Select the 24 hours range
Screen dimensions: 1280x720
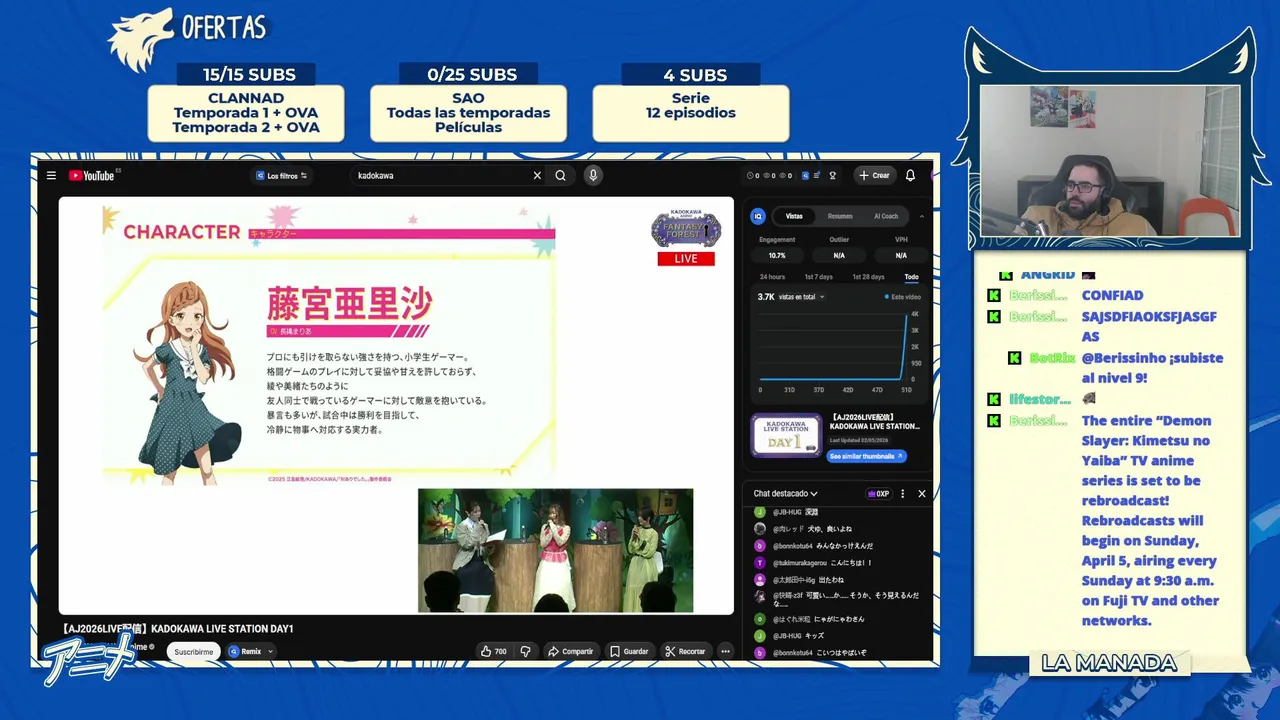tap(772, 276)
